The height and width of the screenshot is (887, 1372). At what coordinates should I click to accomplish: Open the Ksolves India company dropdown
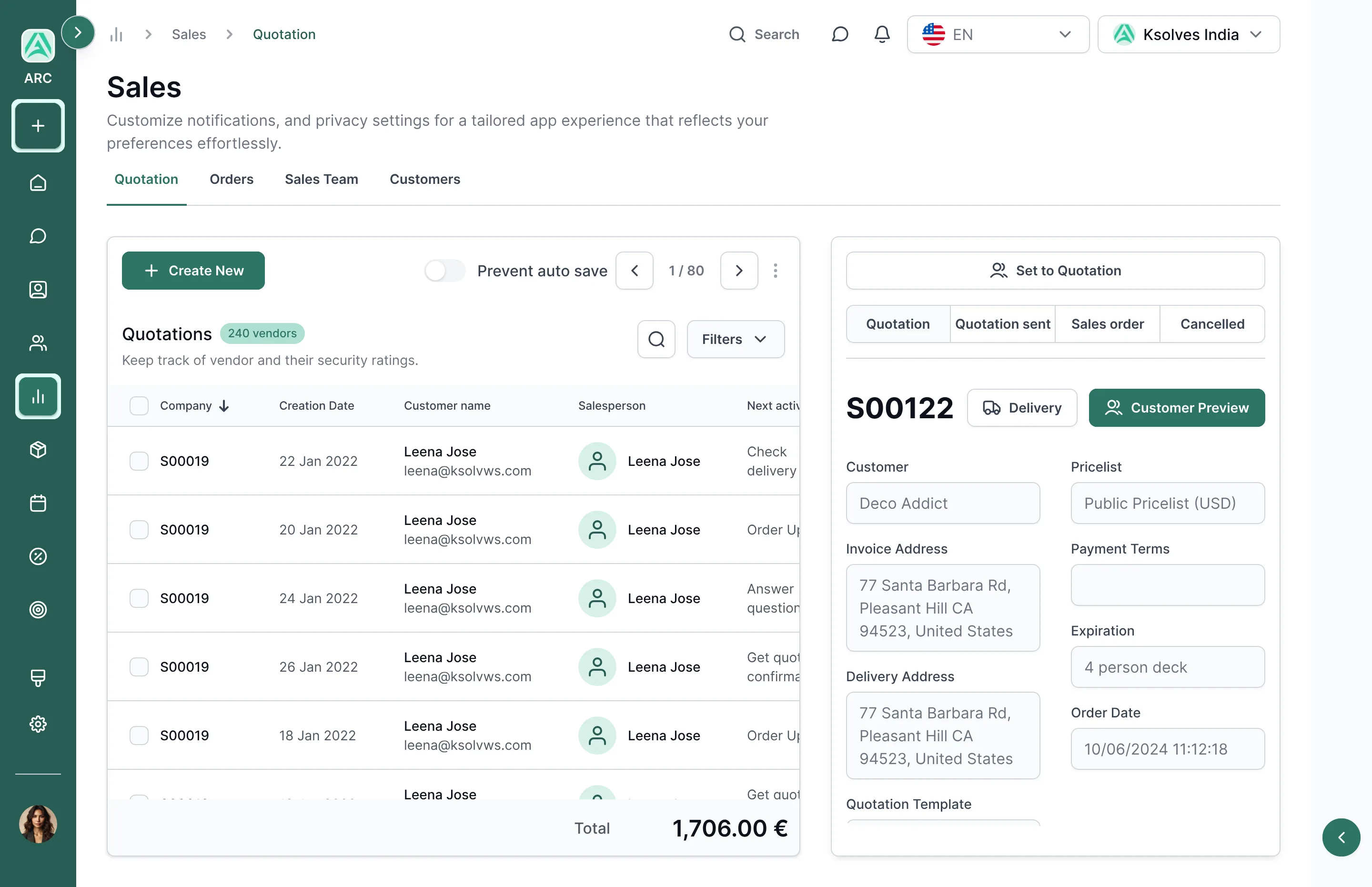[1188, 35]
